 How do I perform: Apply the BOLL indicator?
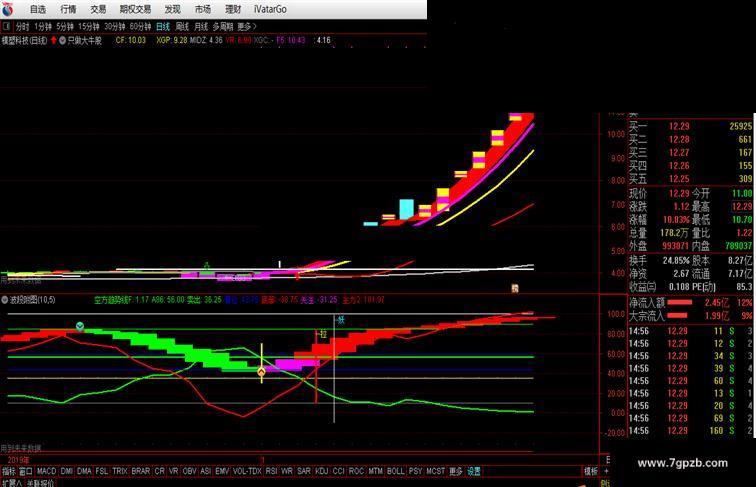(395, 471)
